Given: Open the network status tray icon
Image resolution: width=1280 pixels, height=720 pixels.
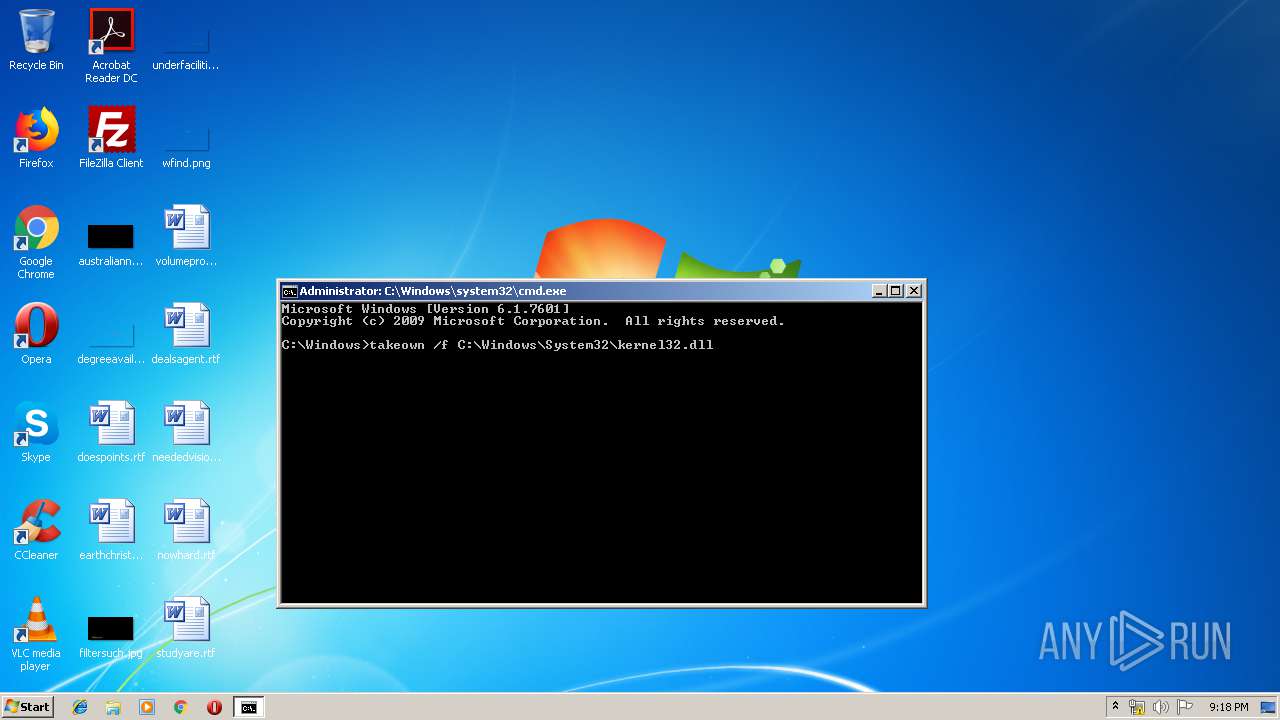Looking at the screenshot, I should 1137,707.
